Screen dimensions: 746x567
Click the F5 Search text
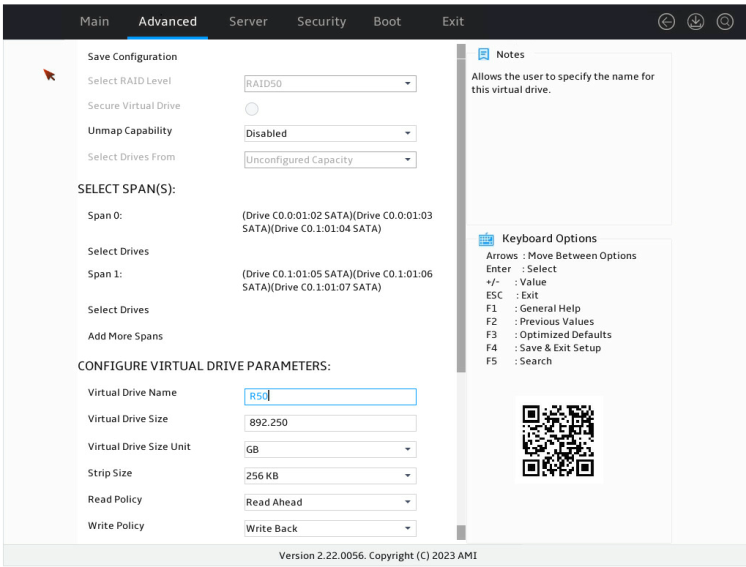[519, 361]
